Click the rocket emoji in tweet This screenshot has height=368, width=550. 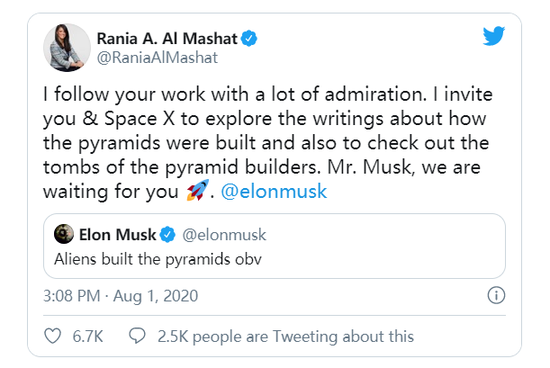[x=197, y=190]
